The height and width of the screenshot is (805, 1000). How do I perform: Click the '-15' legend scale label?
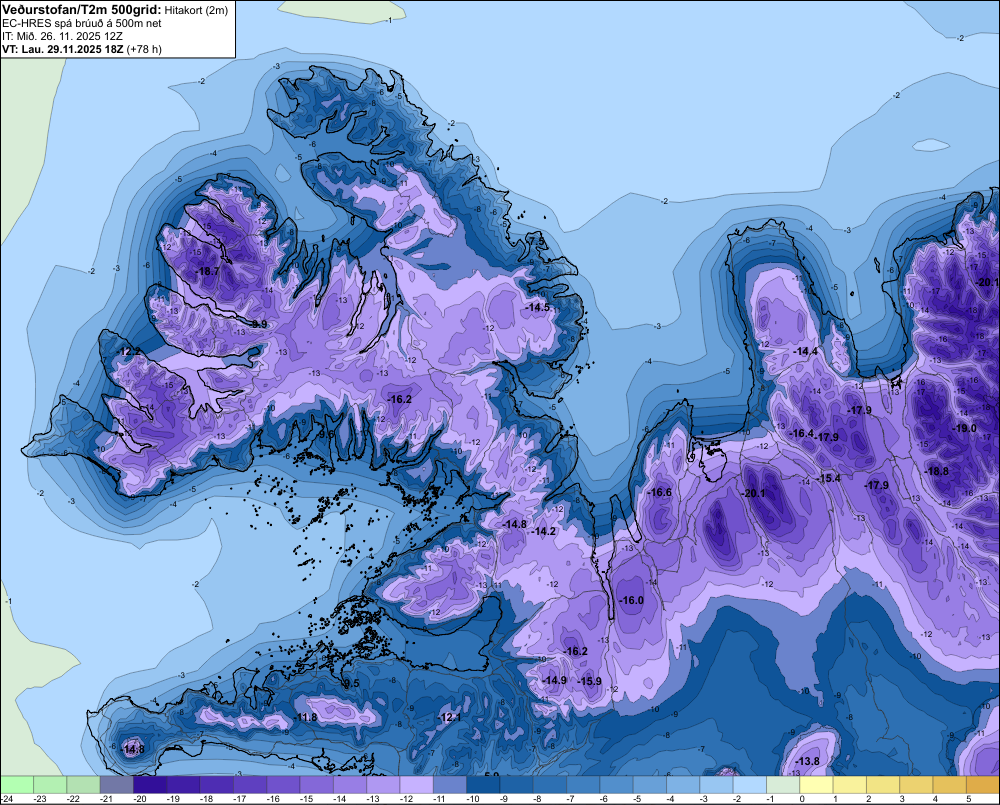click(306, 799)
